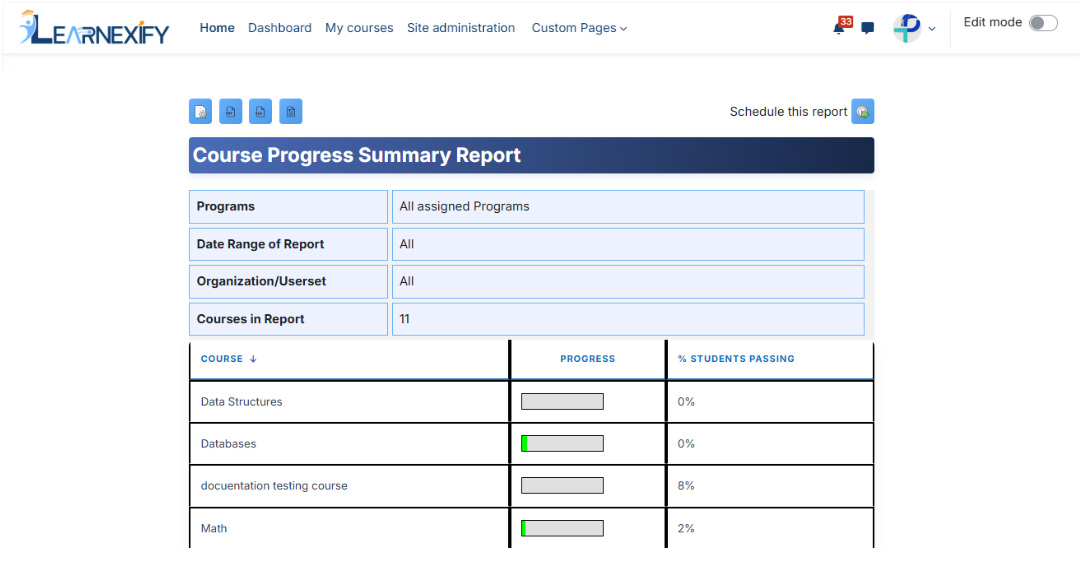Image resolution: width=1080 pixels, height=566 pixels.
Task: Click the docuentation testing course progress bar
Action: (x=562, y=485)
